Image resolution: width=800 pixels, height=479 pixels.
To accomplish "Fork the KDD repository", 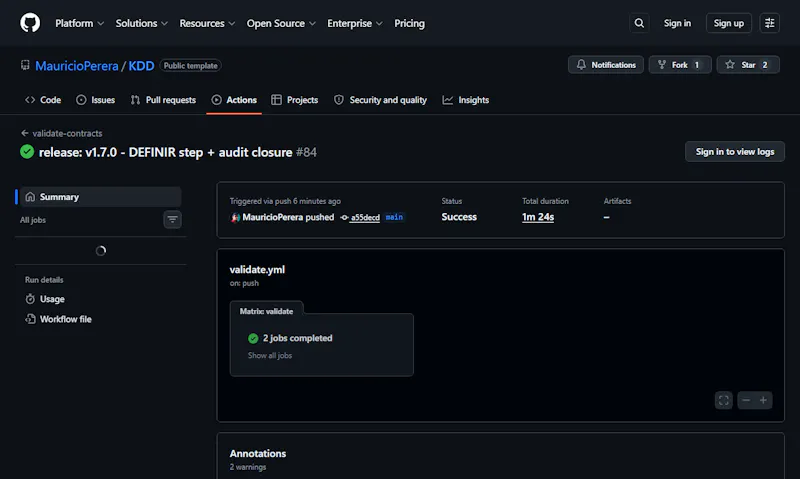I will coord(680,65).
